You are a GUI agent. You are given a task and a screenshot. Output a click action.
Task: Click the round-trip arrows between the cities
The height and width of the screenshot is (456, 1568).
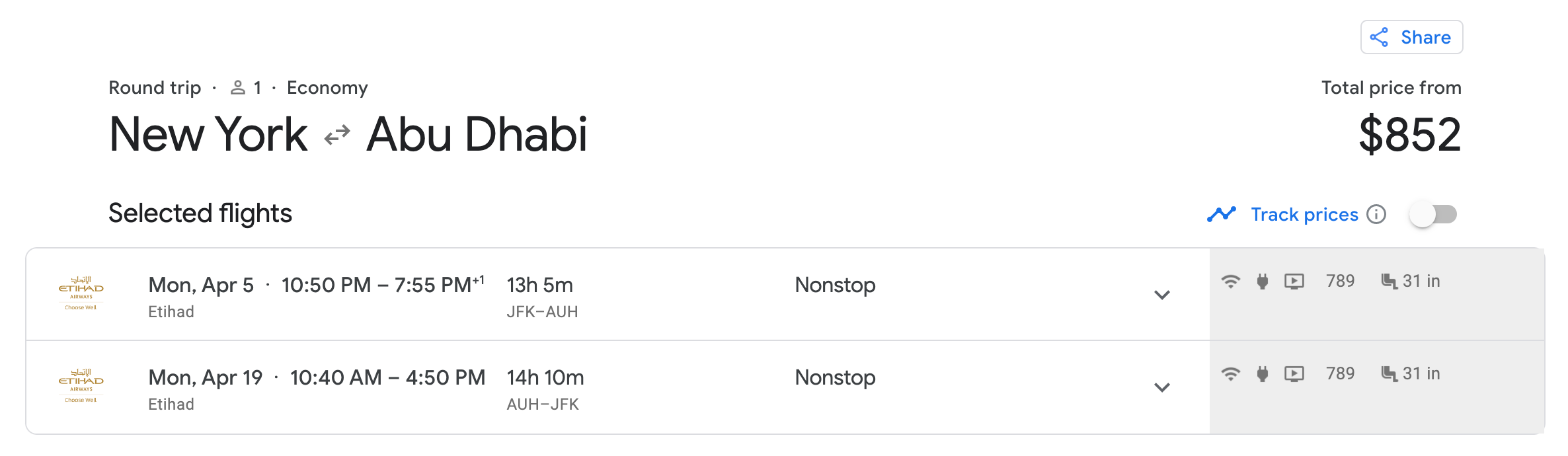coord(337,135)
